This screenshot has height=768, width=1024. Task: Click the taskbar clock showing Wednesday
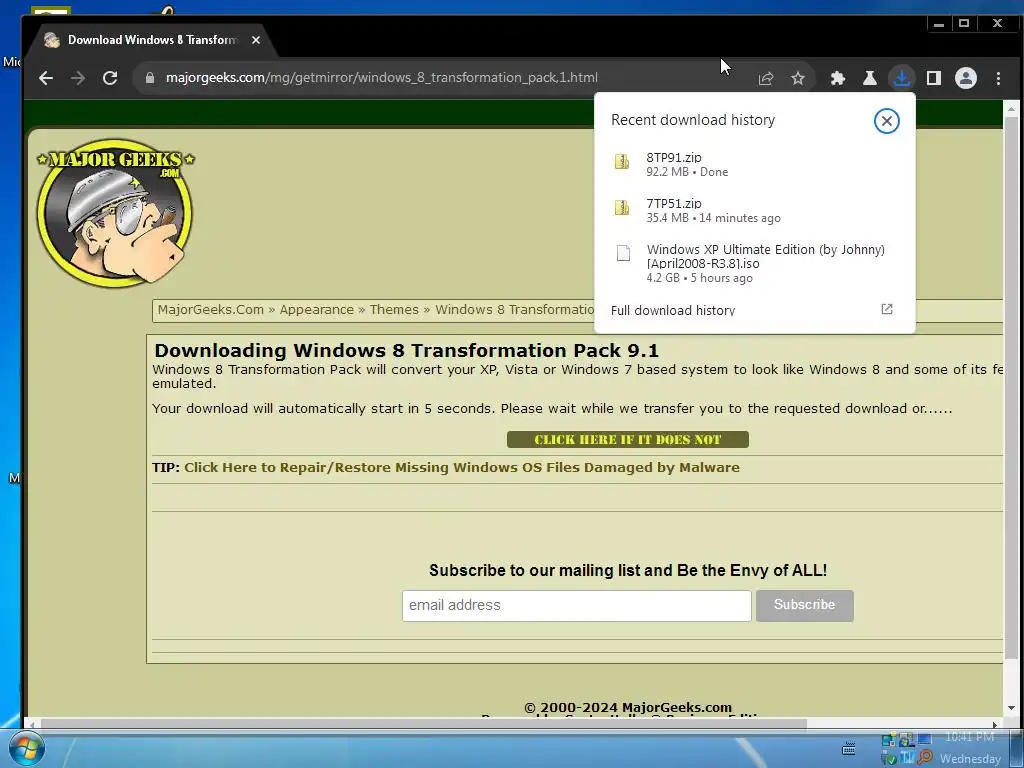(970, 748)
